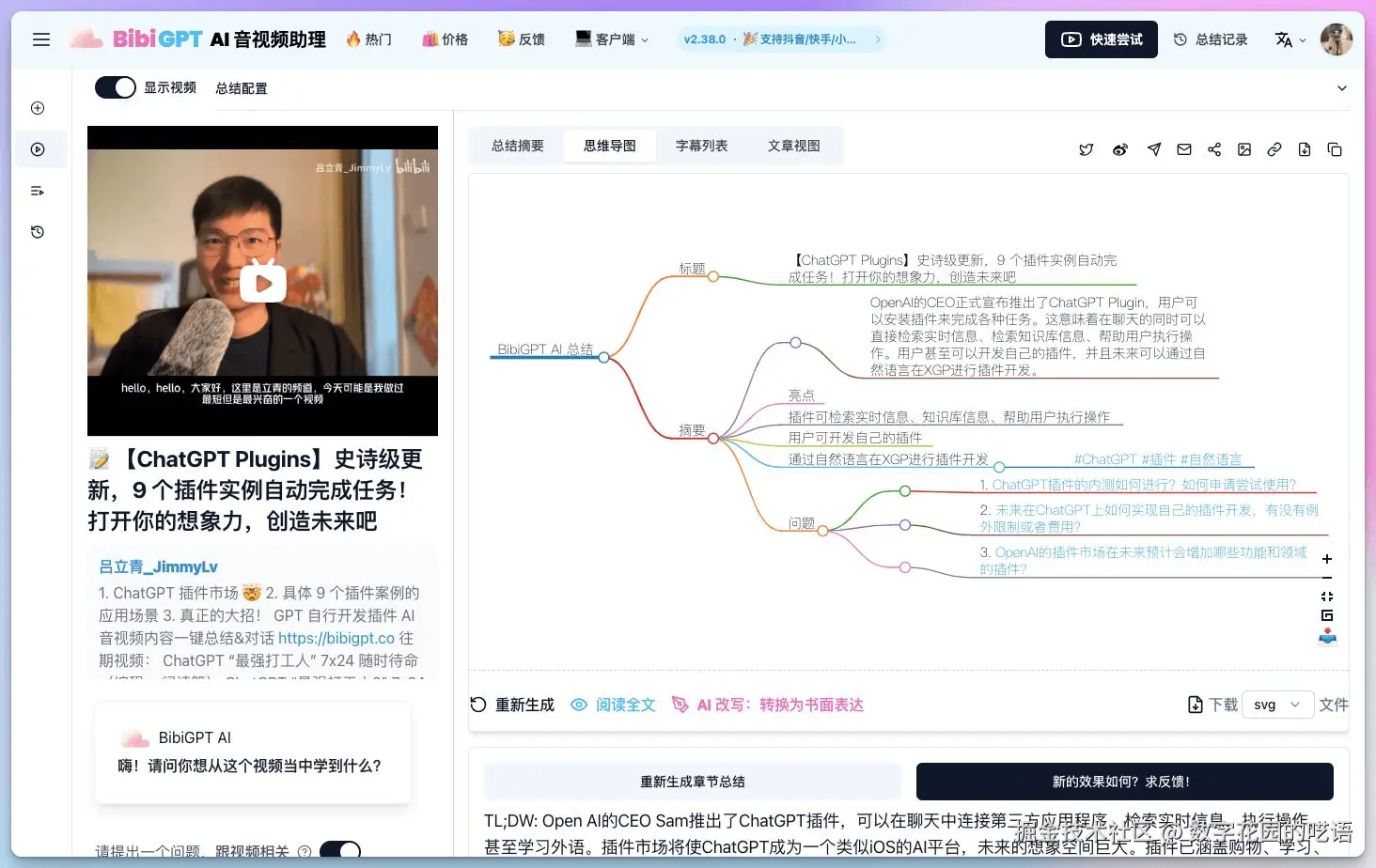The image size is (1376, 868).
Task: Open the language translate dropdown
Action: [x=1290, y=39]
